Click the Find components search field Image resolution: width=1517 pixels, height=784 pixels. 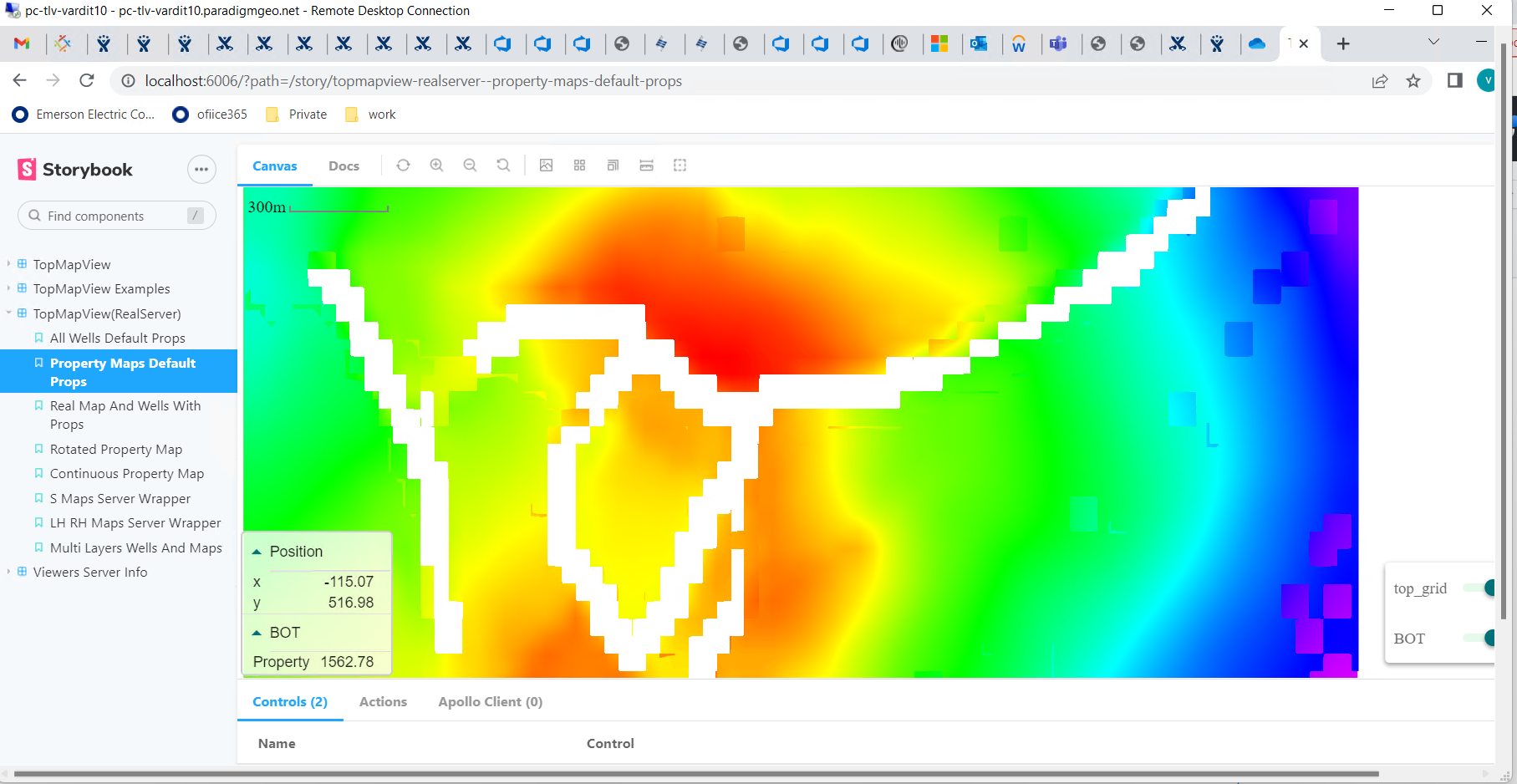coord(115,215)
